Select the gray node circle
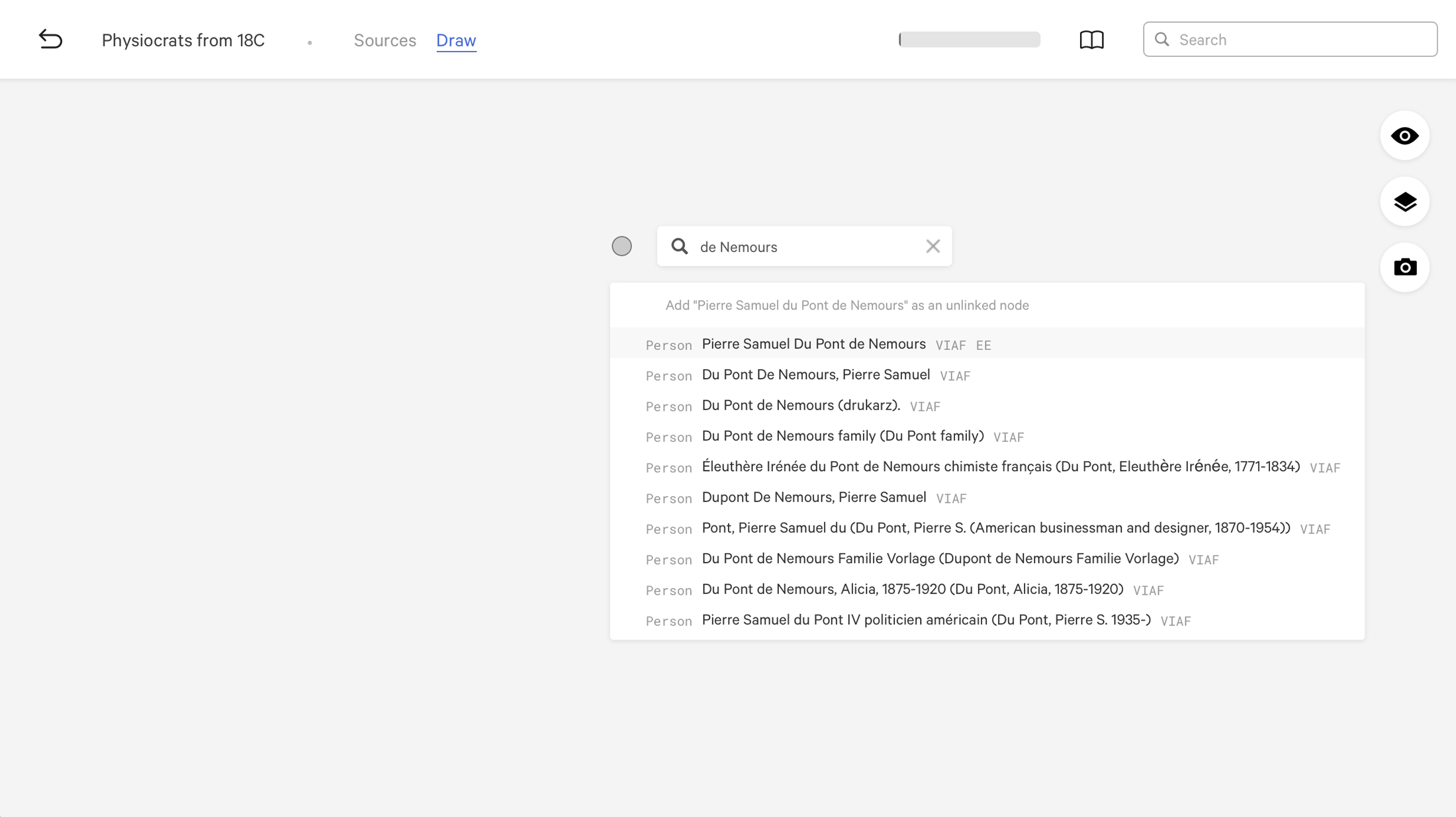Viewport: 1456px width, 817px height. 621,246
